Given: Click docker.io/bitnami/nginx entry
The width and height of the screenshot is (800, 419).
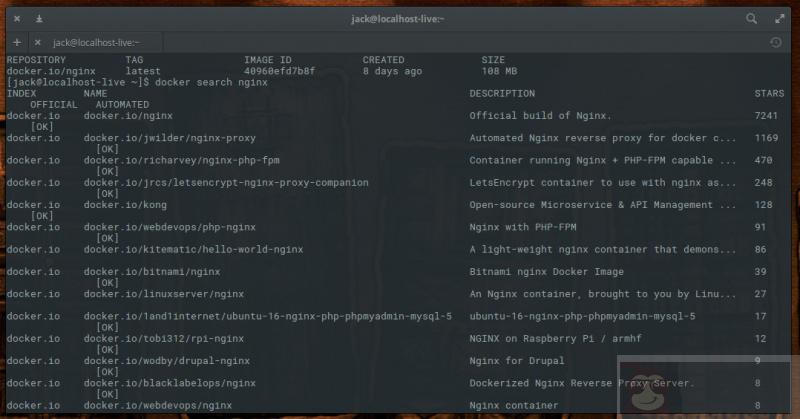Looking at the screenshot, I should coord(152,272).
